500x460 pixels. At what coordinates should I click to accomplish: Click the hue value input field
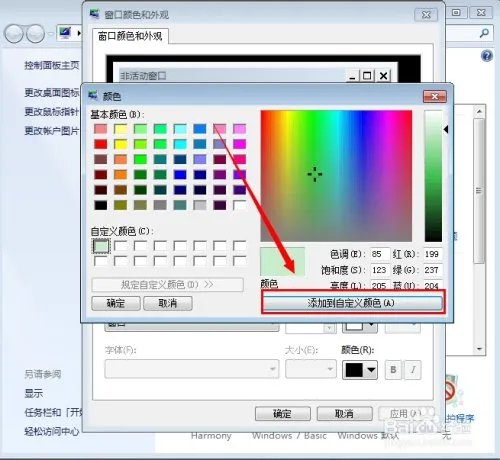tap(380, 254)
